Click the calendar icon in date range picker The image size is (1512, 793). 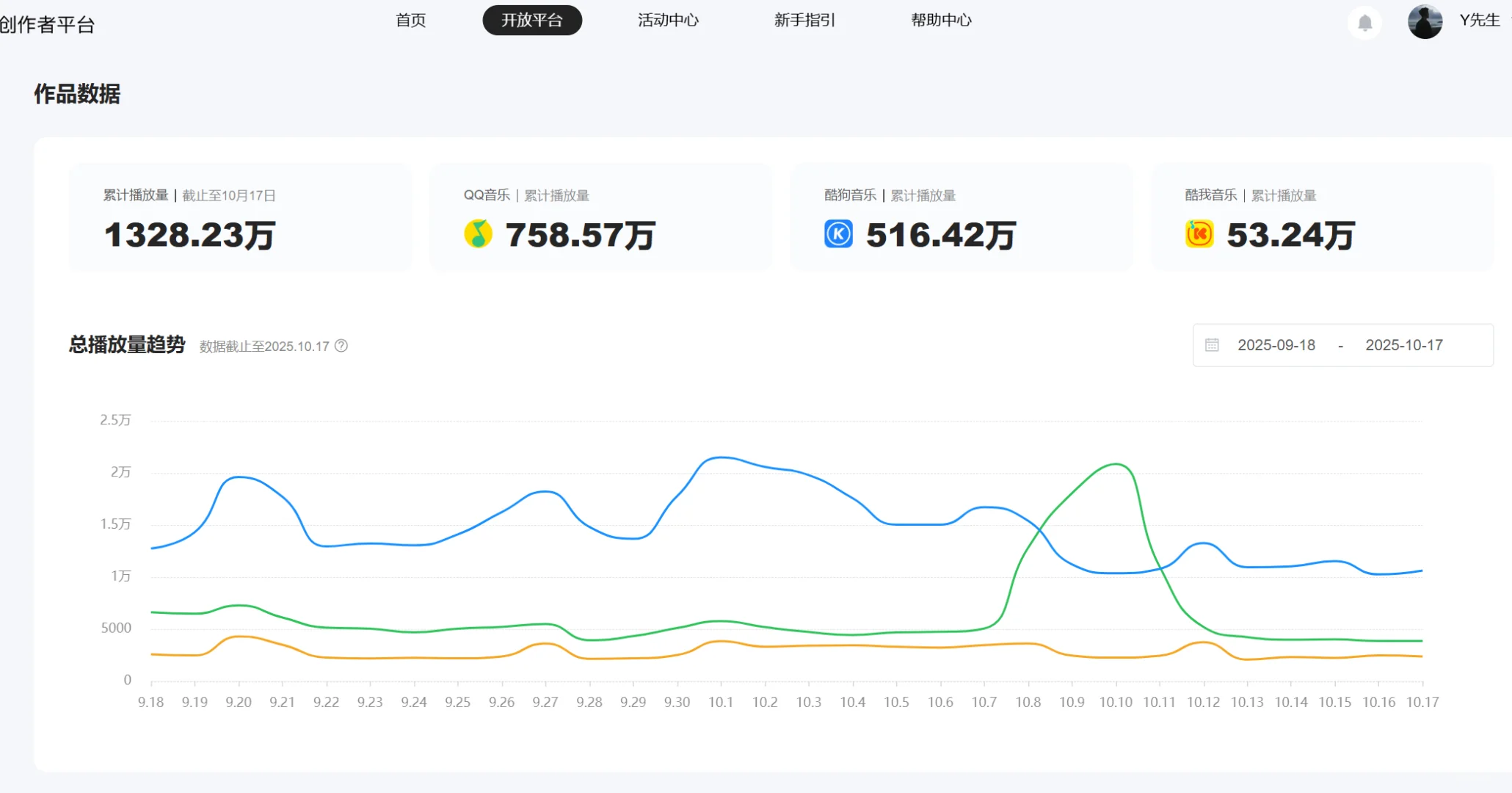[x=1212, y=345]
